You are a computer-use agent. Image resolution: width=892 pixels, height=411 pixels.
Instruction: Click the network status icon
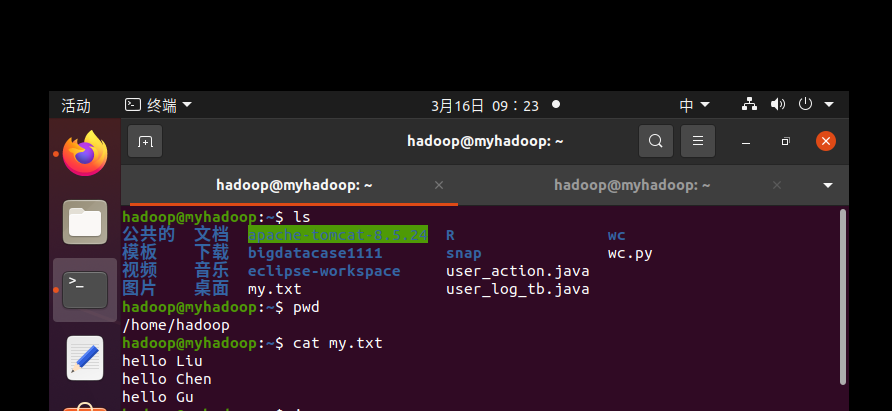click(x=749, y=105)
